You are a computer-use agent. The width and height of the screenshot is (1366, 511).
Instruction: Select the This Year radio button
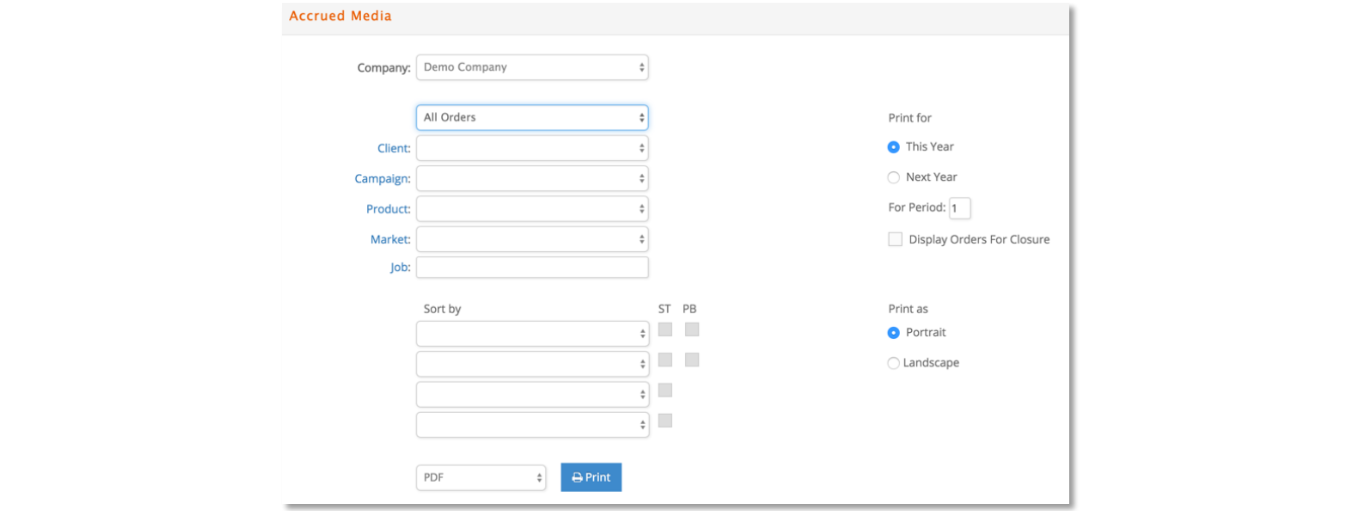(x=894, y=147)
